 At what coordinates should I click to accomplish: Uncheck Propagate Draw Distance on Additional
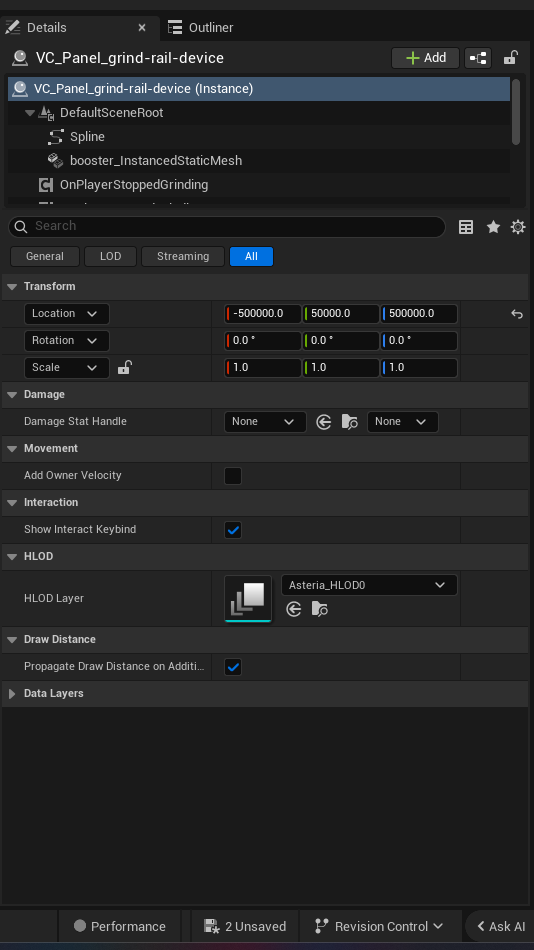coord(233,666)
